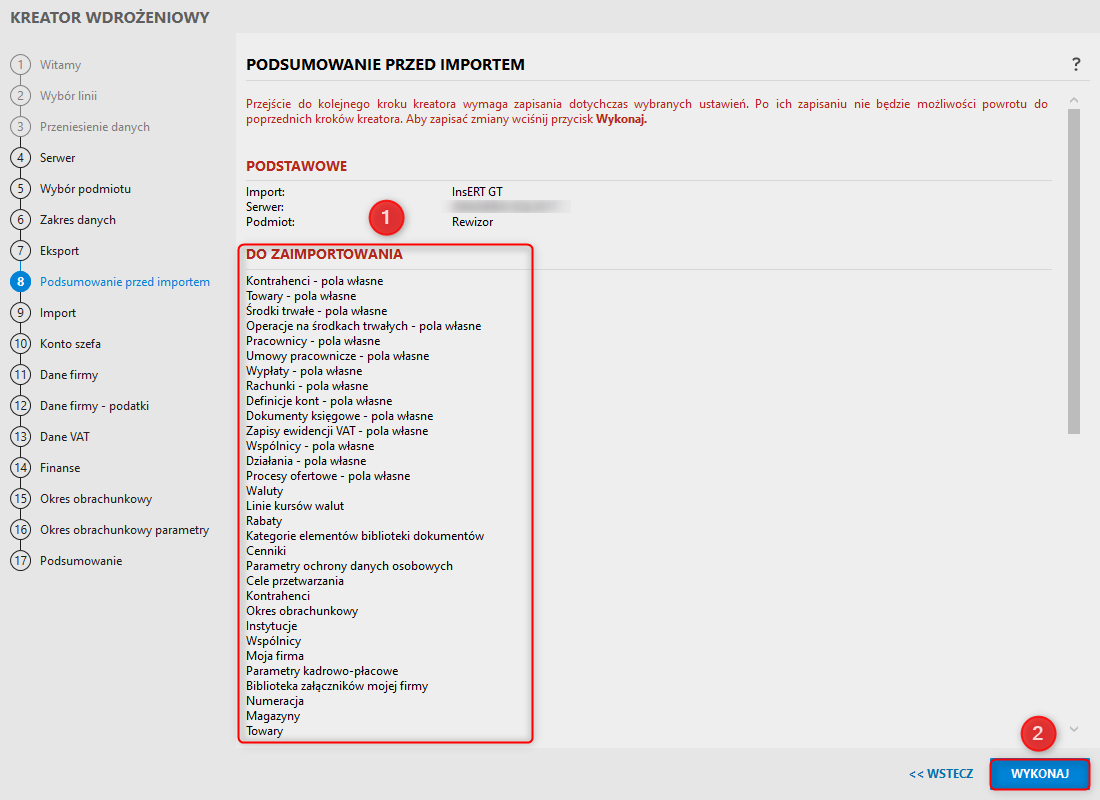Click step 17 circle icon for Podsumowanie
Viewport: 1100px width, 800px height.
coord(20,561)
